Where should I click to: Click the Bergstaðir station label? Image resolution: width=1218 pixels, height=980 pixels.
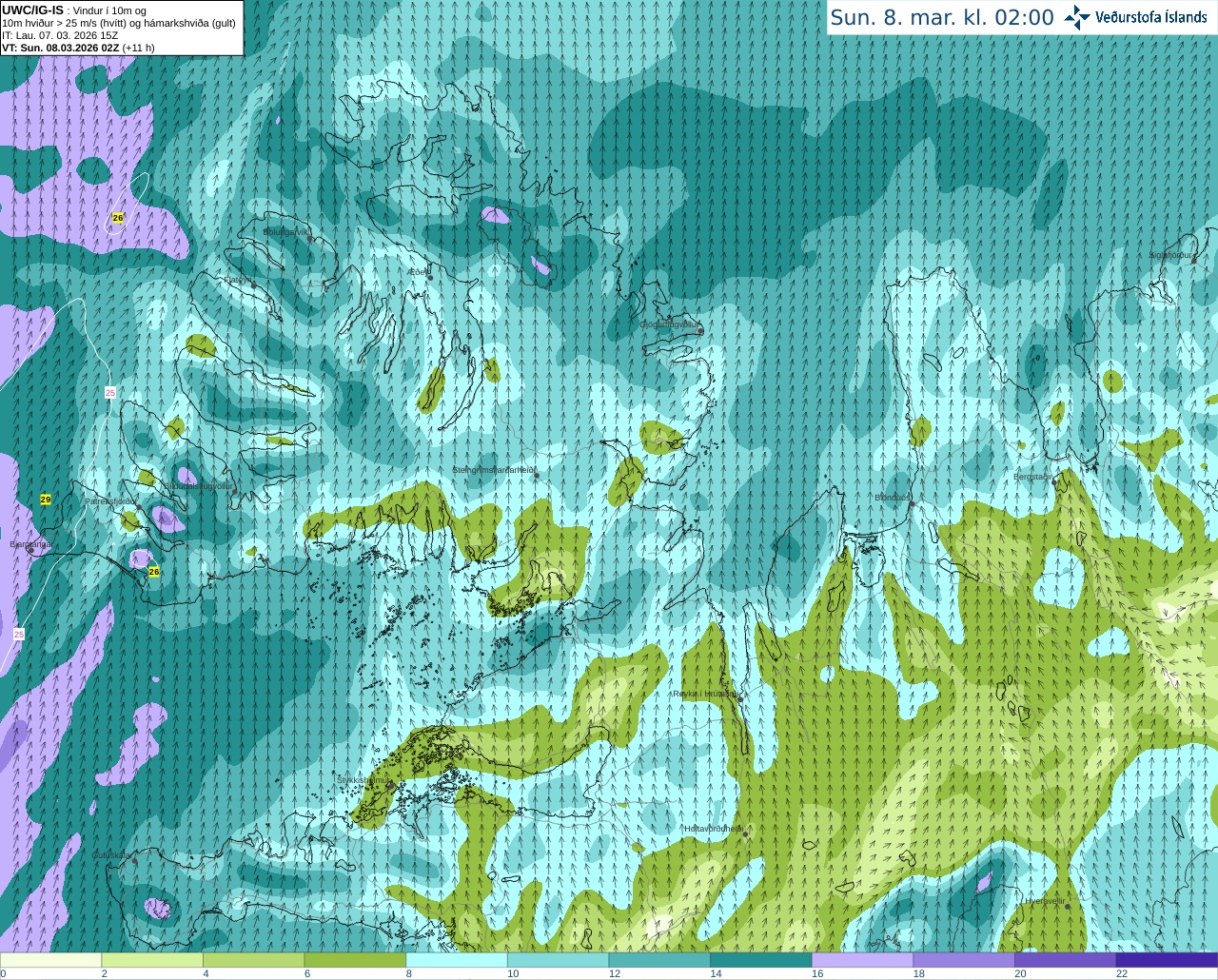pos(1032,477)
